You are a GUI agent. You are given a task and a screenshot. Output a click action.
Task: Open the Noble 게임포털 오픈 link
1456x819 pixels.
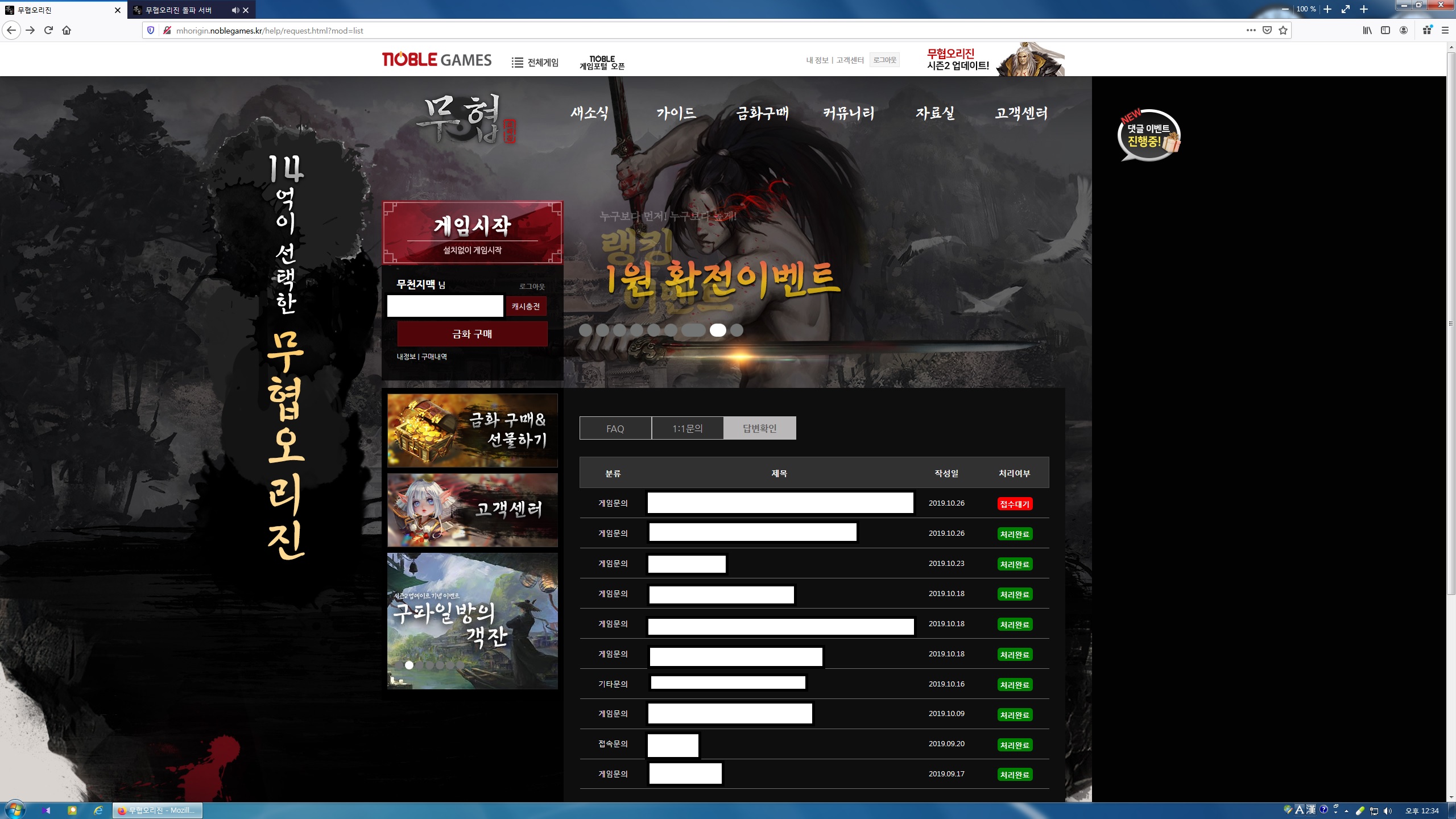pyautogui.click(x=602, y=63)
